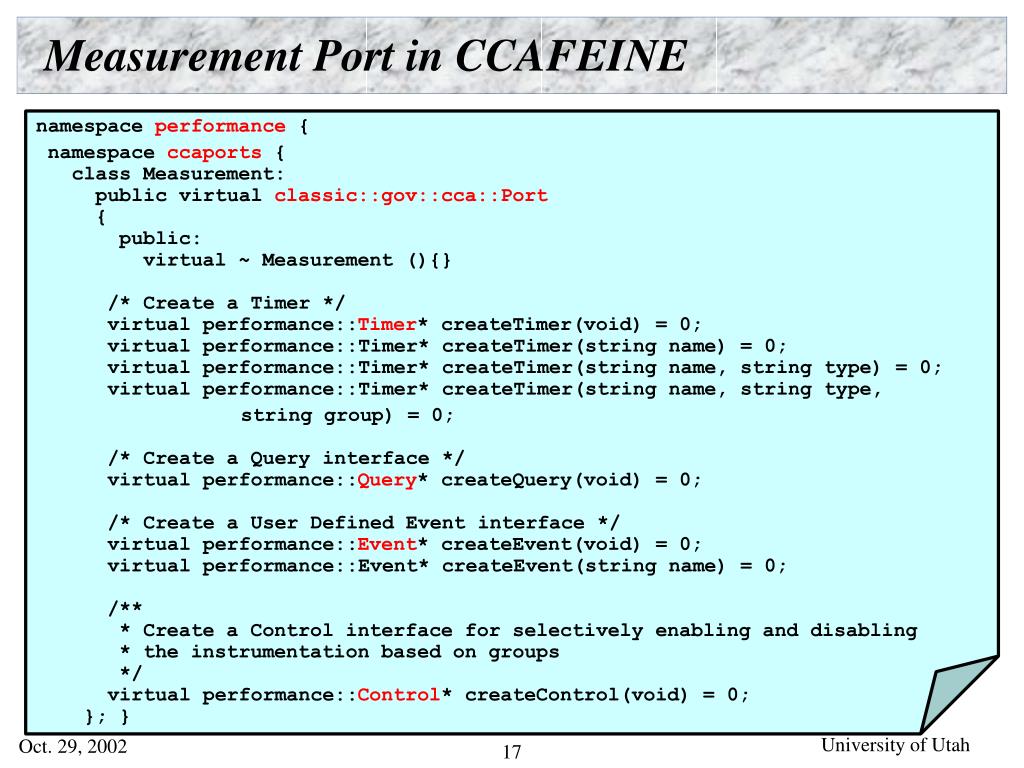This screenshot has width=1024, height=768.
Task: Click the slide title 'Measurement Port in CCAFEINE'
Action: (x=365, y=56)
